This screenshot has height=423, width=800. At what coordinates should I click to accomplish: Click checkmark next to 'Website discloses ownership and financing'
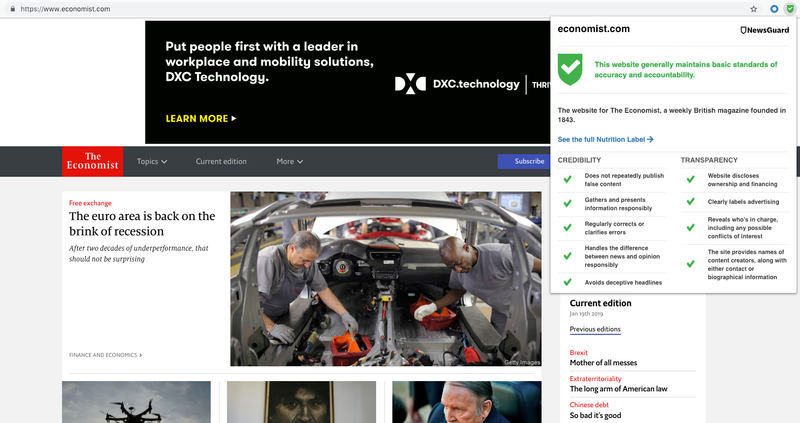click(690, 179)
